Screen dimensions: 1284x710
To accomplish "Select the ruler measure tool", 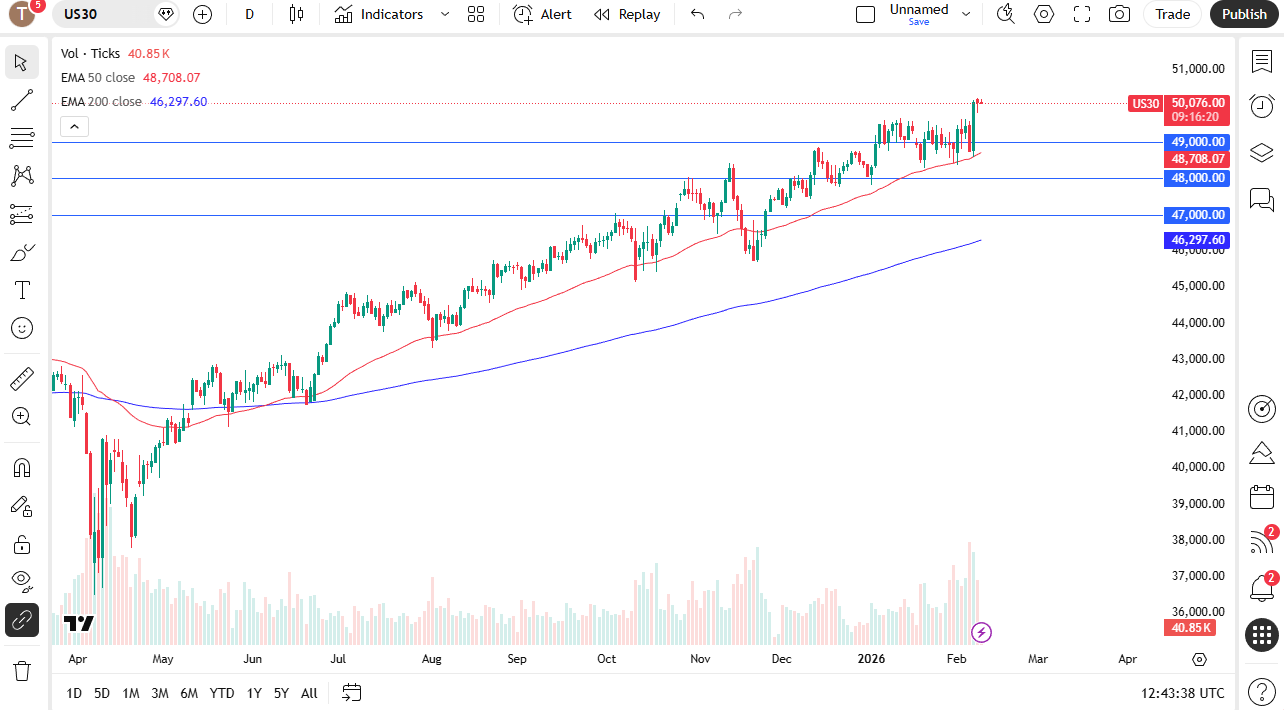I will pos(22,379).
